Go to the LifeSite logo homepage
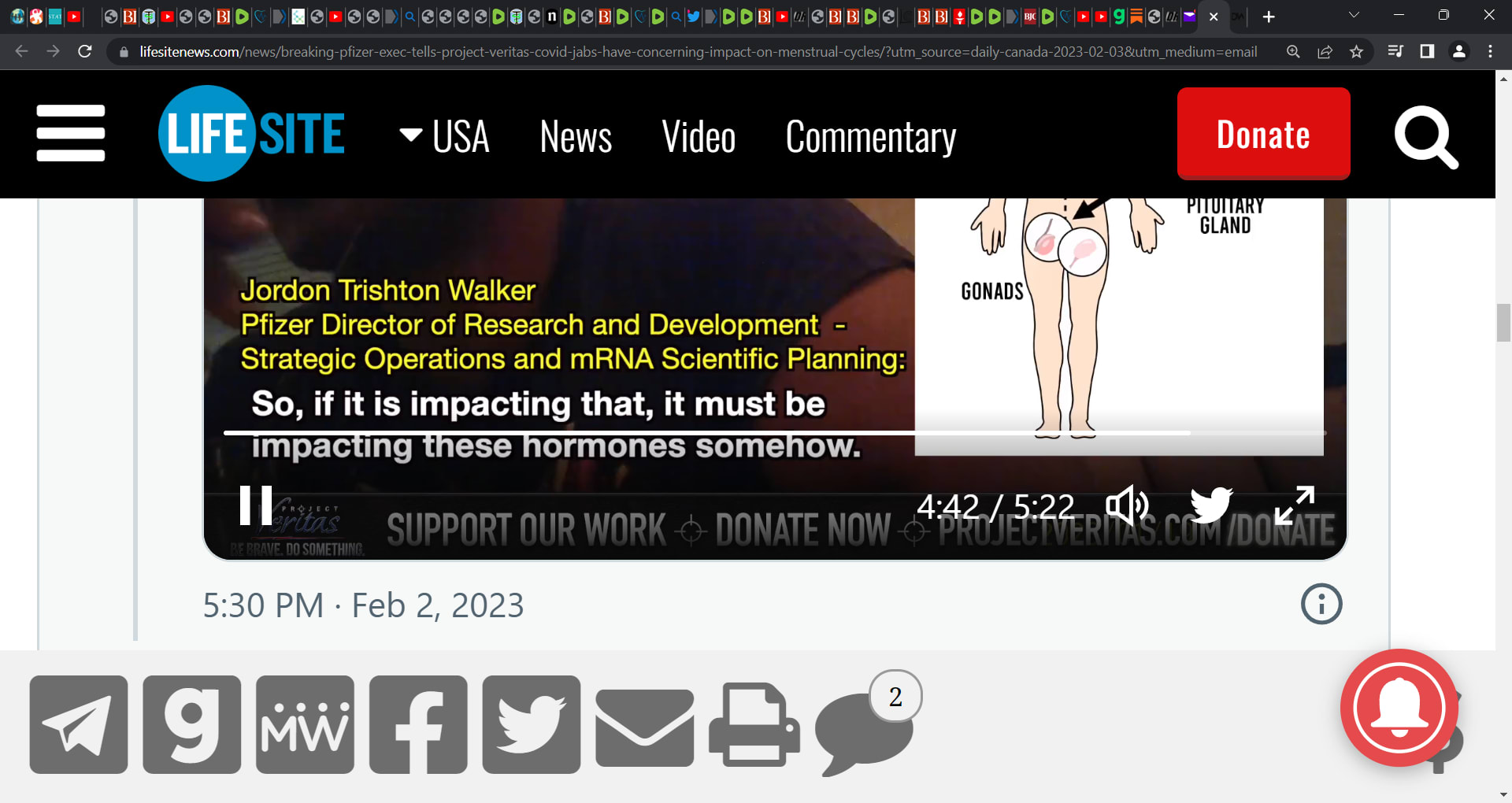This screenshot has width=1512, height=803. coord(252,133)
